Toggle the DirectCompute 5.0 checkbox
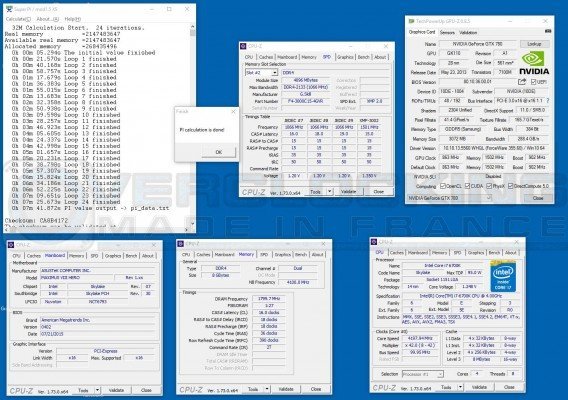This screenshot has height=400, width=568. [511, 186]
